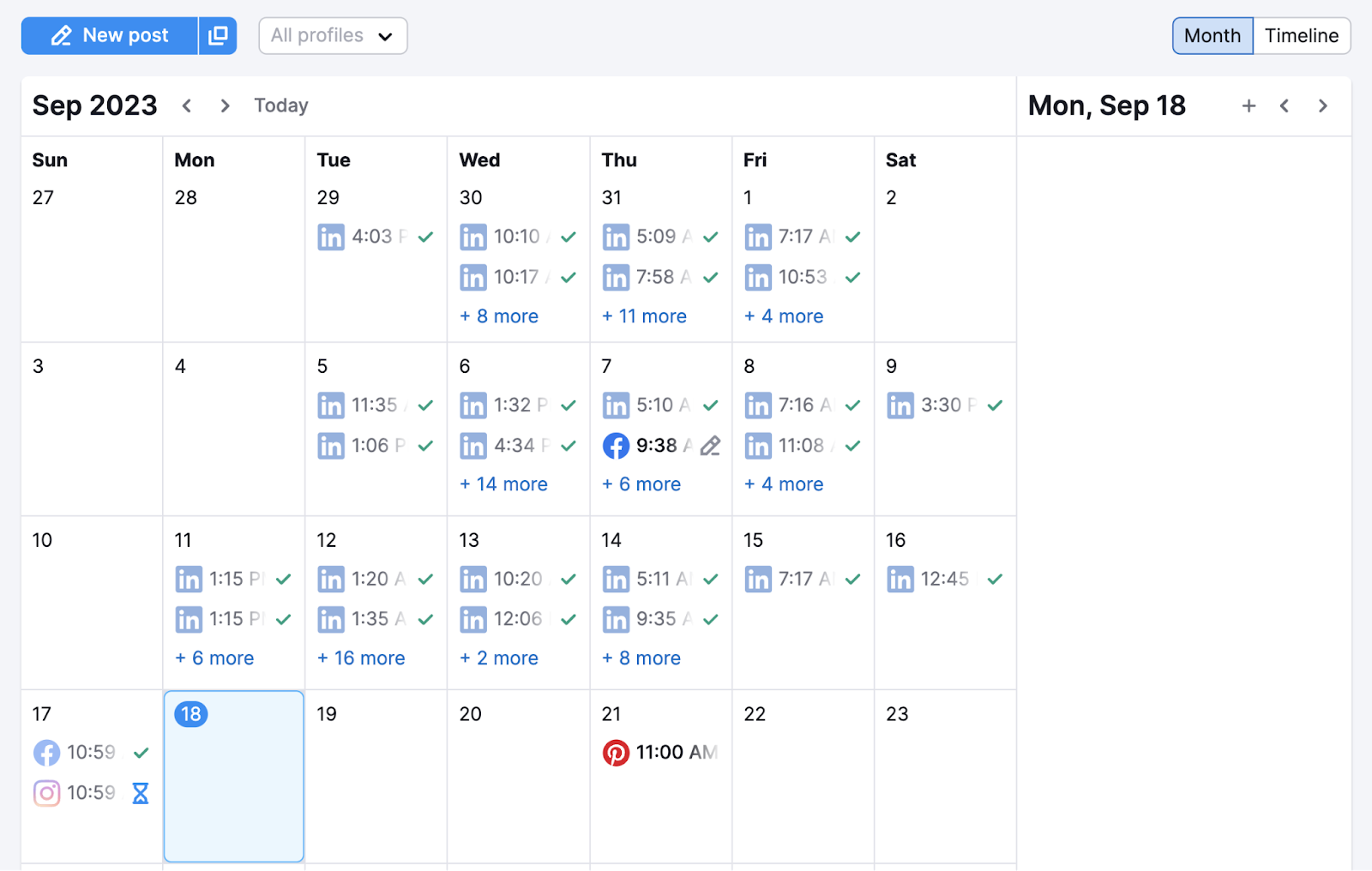Open the Pinterest post scheduled on Sep 21
Image resolution: width=1372 pixels, height=871 pixels.
tap(660, 752)
